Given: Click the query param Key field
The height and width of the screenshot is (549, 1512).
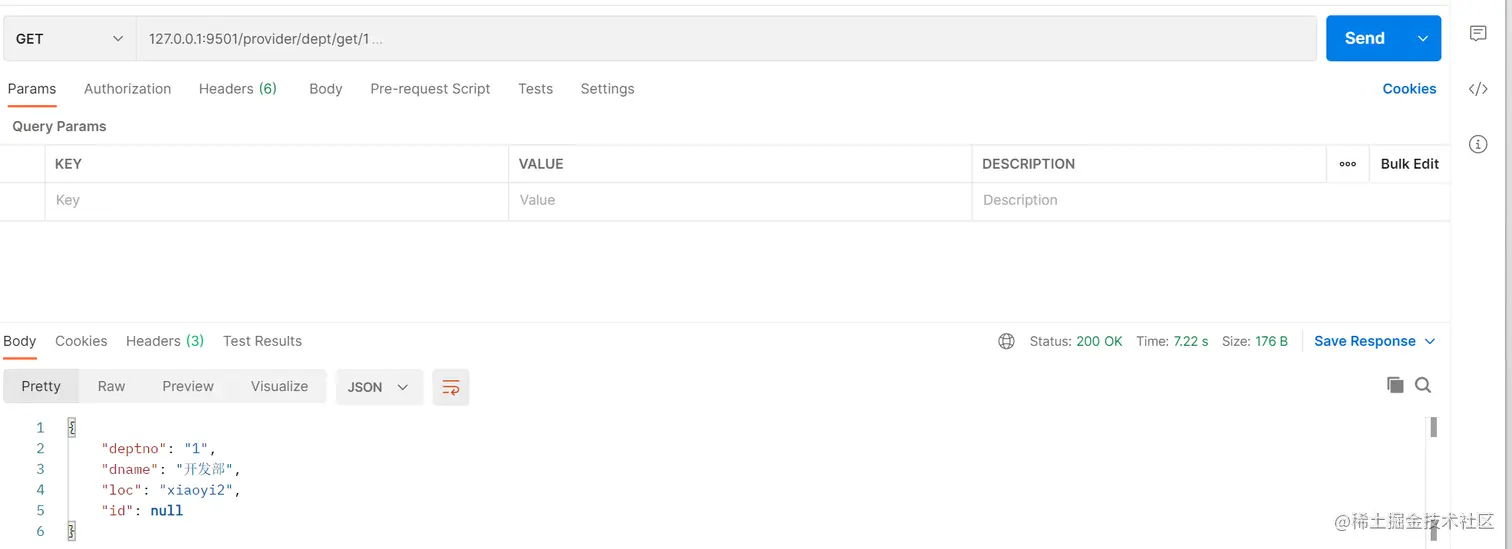Looking at the screenshot, I should click(x=277, y=200).
